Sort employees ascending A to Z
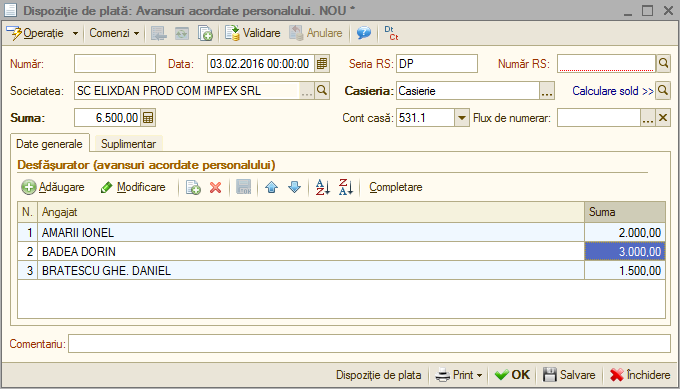 pyautogui.click(x=323, y=187)
